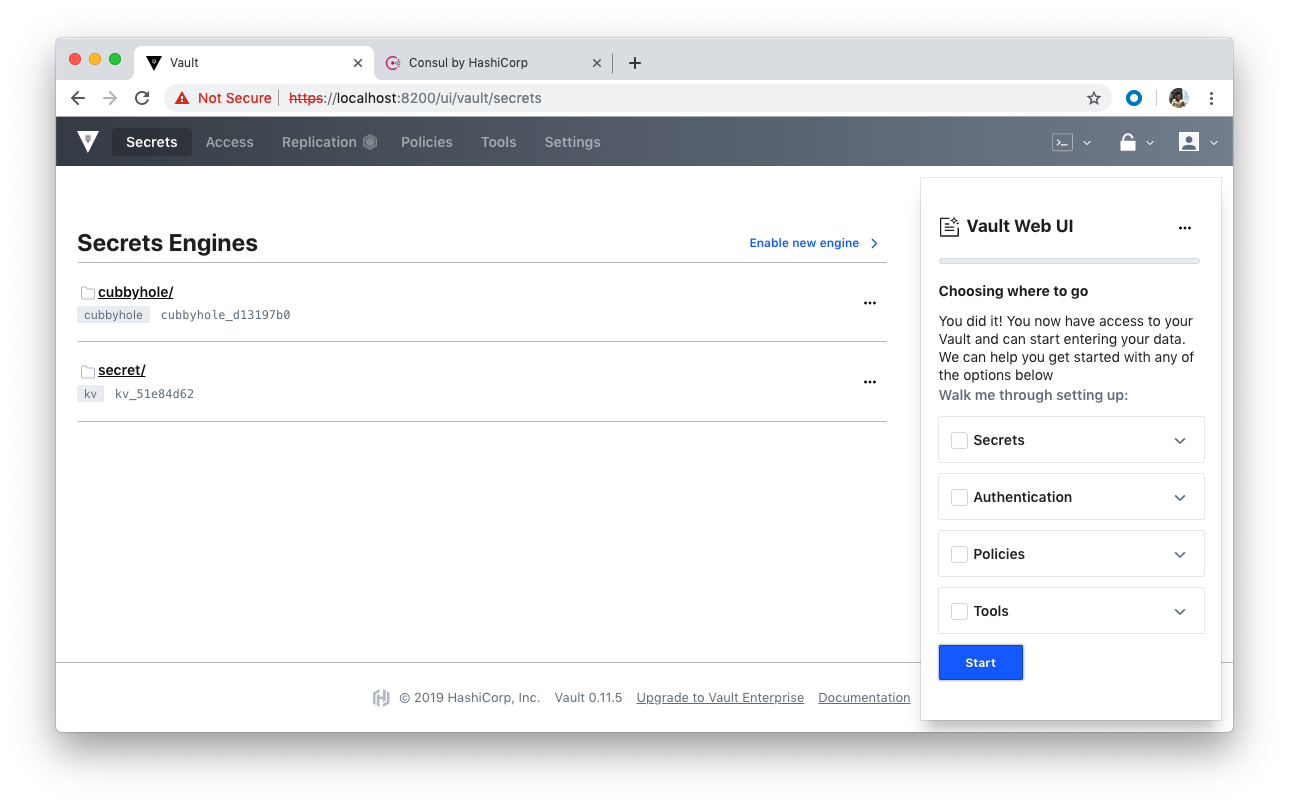Click the browser address bar URL
Viewport: 1289px width, 806px height.
(x=415, y=98)
